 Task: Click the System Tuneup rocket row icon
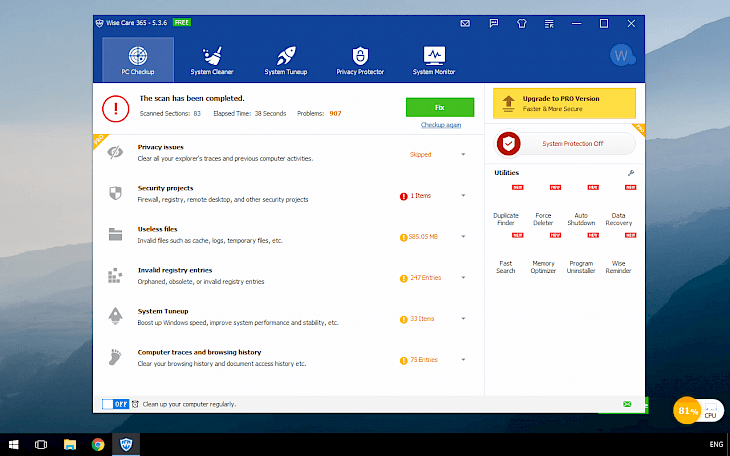[x=115, y=316]
